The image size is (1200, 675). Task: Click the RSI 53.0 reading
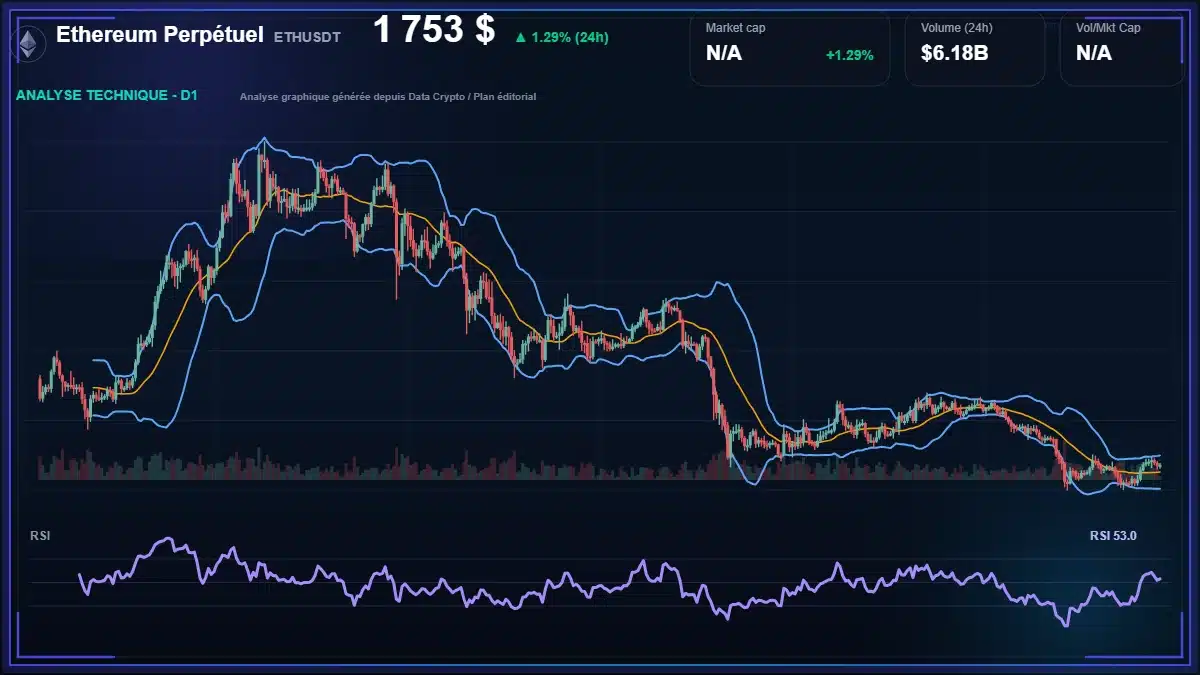tap(1113, 536)
